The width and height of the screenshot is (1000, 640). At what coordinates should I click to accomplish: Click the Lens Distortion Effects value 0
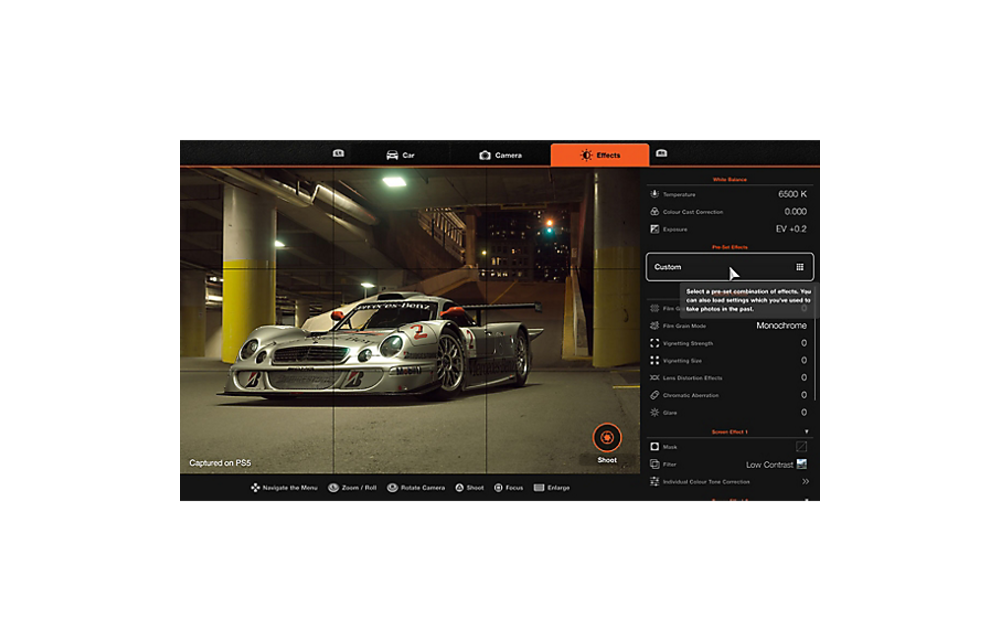(x=804, y=377)
